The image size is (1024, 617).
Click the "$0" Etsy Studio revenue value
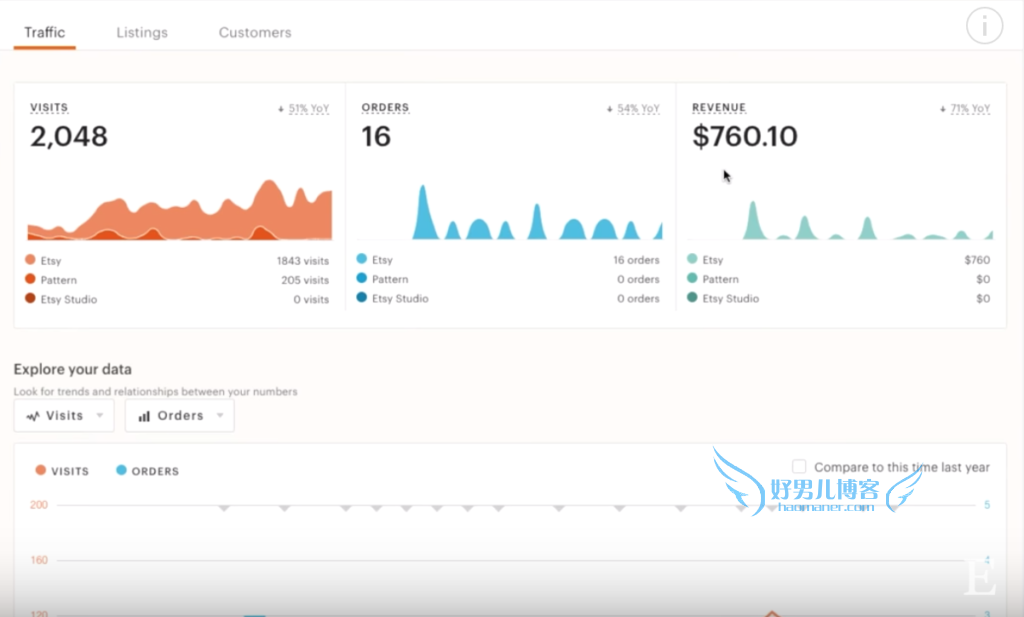point(984,298)
